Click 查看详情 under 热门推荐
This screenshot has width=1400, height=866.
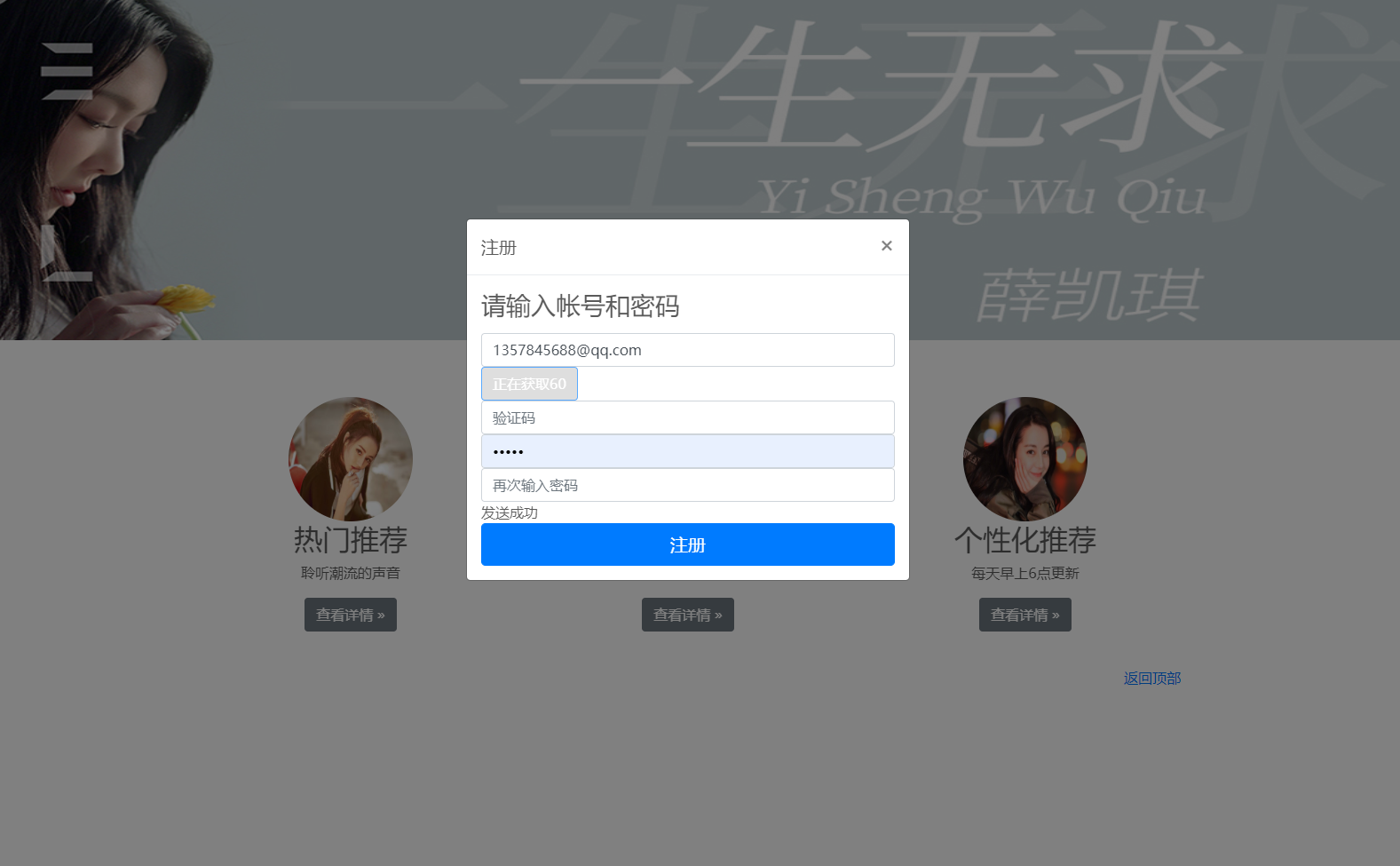[x=351, y=615]
